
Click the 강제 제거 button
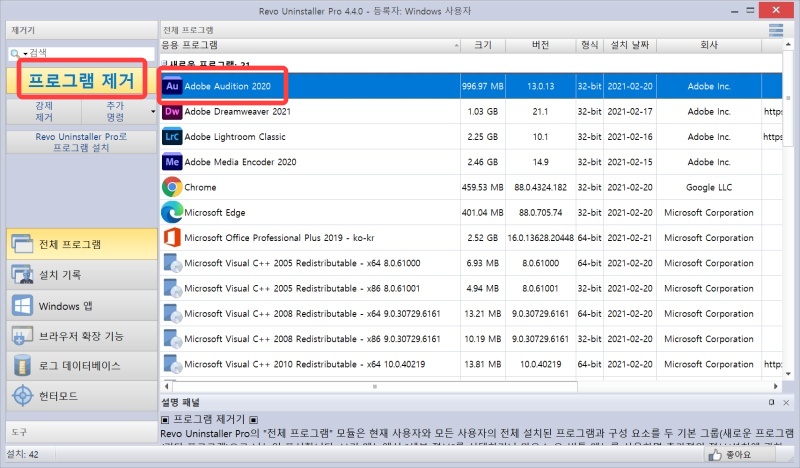(44, 111)
